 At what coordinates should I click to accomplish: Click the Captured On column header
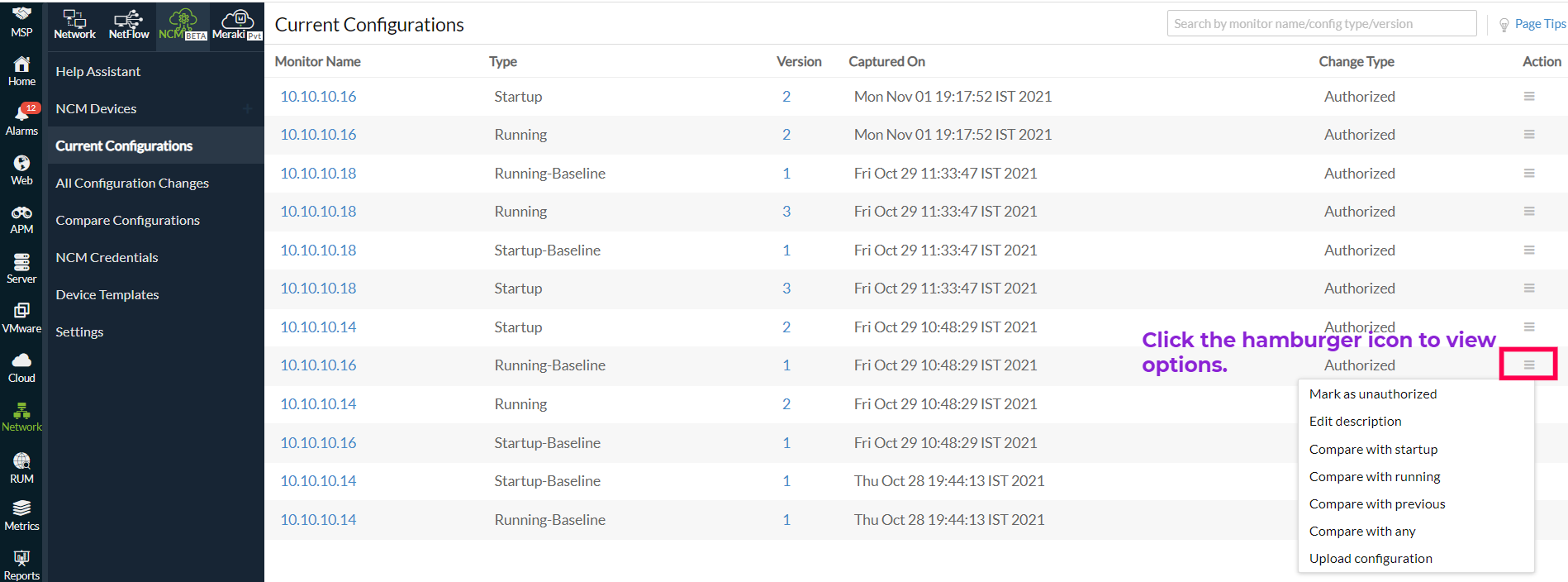point(886,61)
